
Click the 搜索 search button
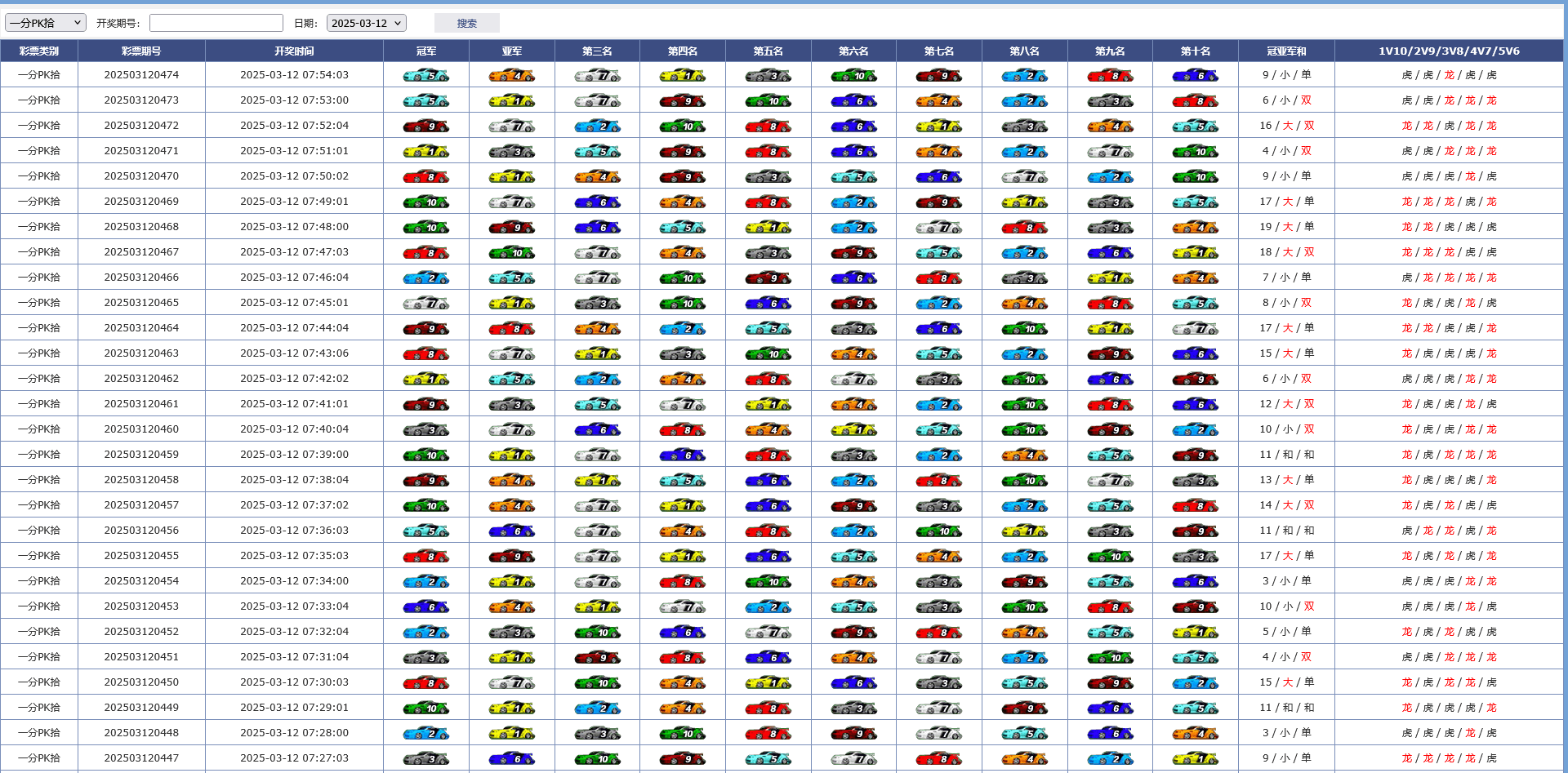[x=466, y=23]
